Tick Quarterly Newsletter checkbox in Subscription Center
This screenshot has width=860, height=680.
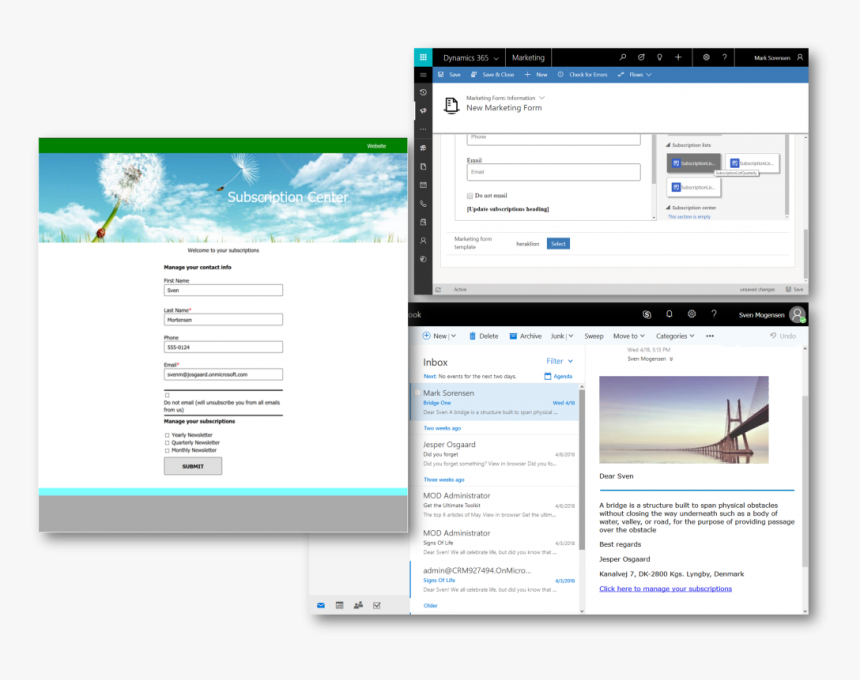(x=167, y=443)
